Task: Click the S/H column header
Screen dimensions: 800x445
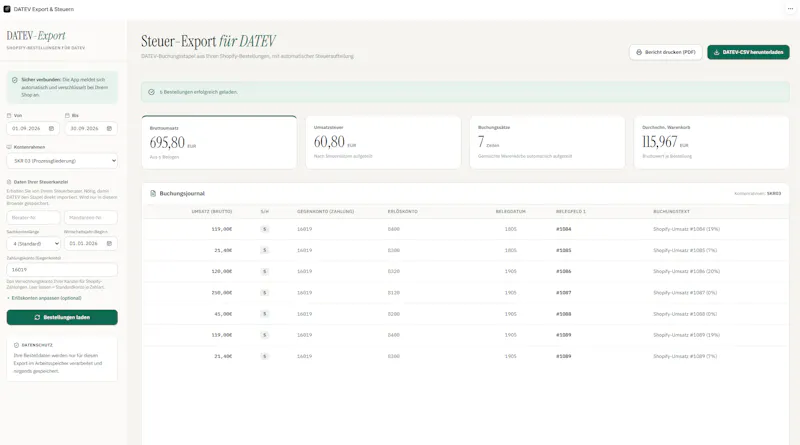Action: [x=264, y=211]
